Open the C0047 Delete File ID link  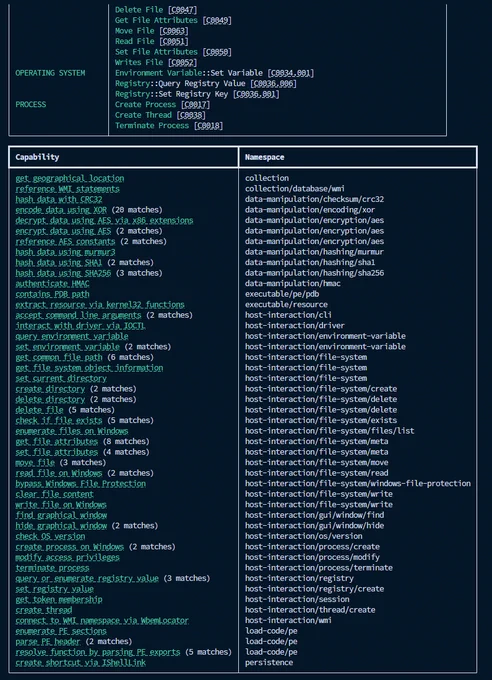[182, 10]
